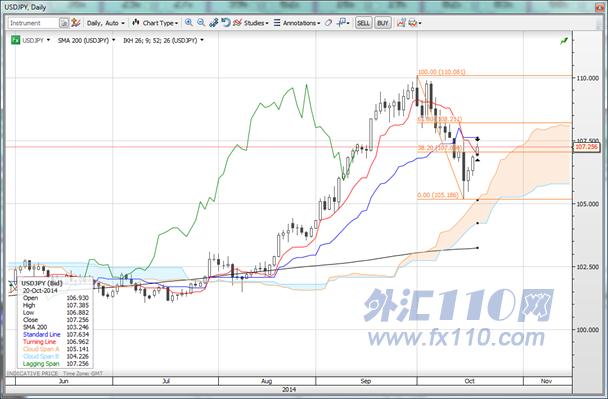The height and width of the screenshot is (399, 608).
Task: Expand the IKH 26; 9; 52; 26 indicator menu
Action: [163, 40]
